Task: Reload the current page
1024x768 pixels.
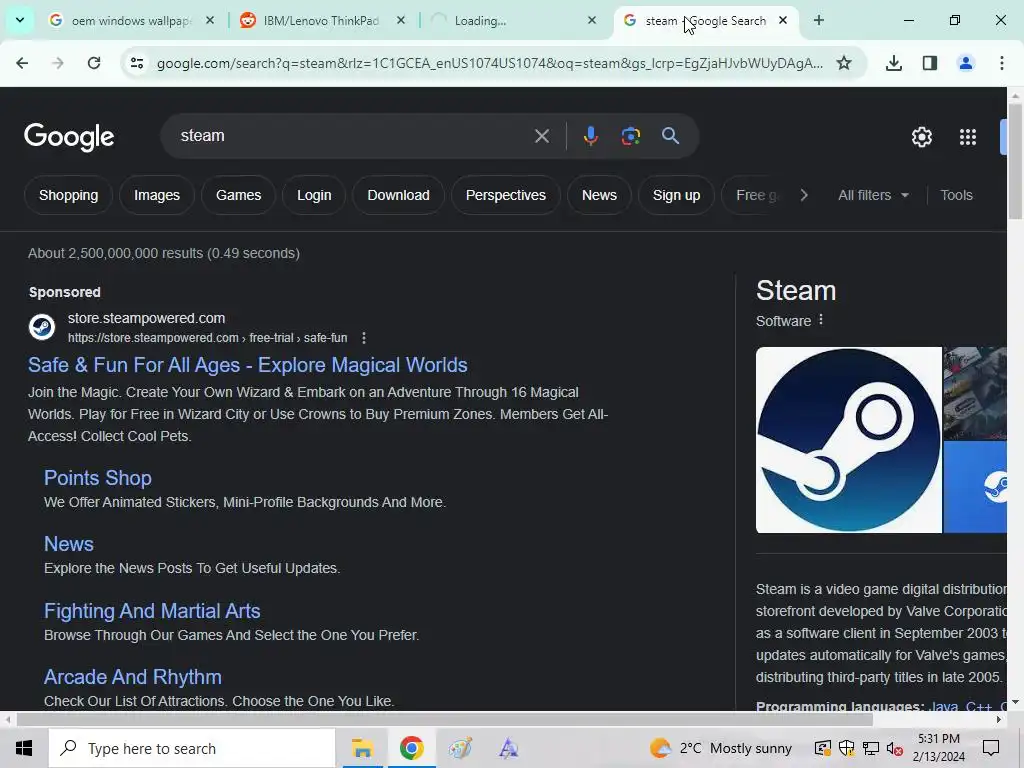Action: pyautogui.click(x=94, y=63)
